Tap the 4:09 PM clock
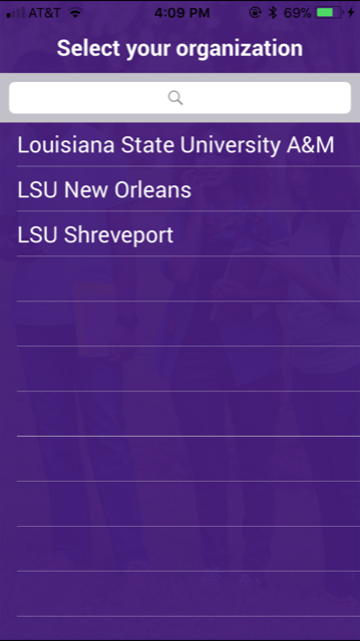Image resolution: width=360 pixels, height=641 pixels. click(x=182, y=13)
